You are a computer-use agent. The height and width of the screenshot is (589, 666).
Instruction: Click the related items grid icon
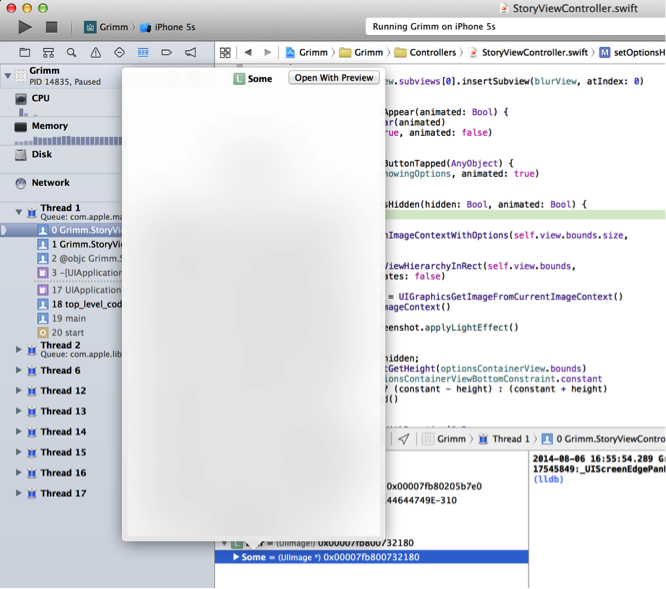click(x=225, y=52)
